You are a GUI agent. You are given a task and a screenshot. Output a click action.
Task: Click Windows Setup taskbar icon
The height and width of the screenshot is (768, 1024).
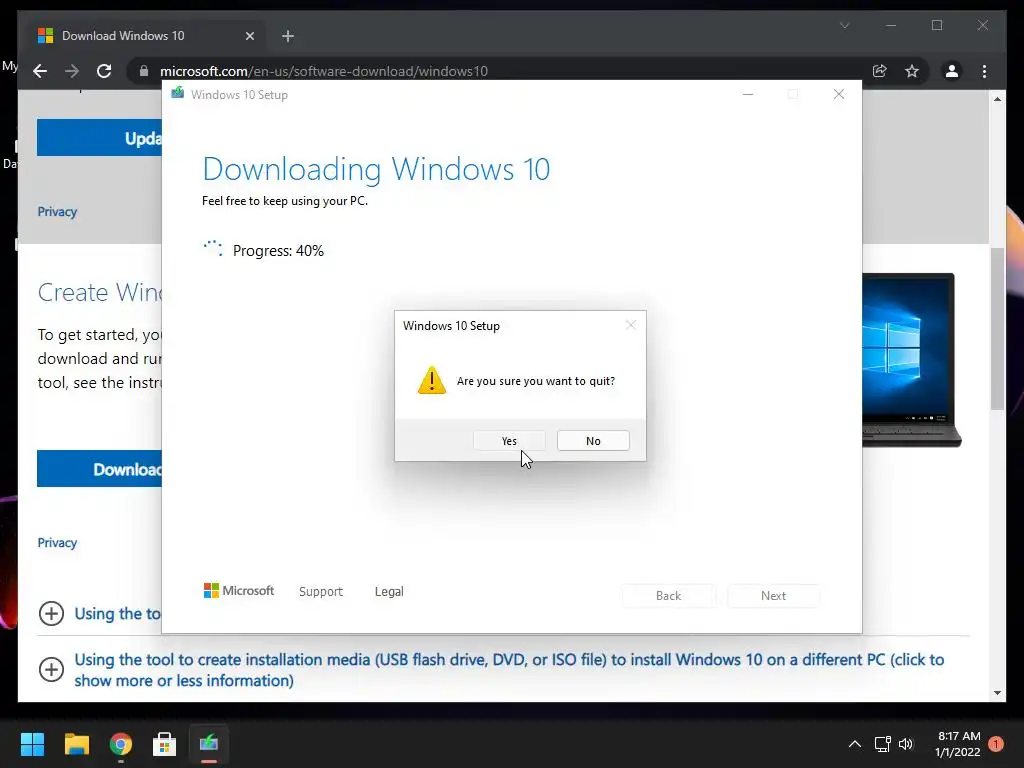pos(209,744)
